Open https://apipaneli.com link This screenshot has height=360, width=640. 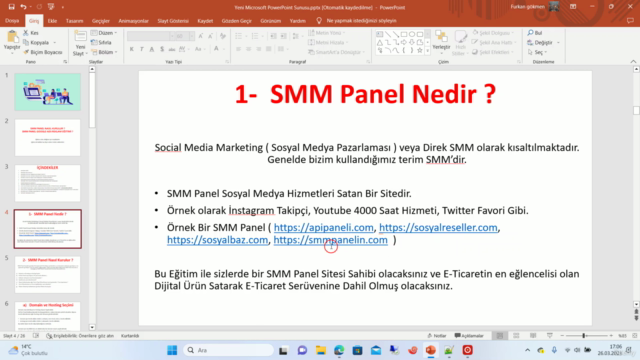coord(324,227)
